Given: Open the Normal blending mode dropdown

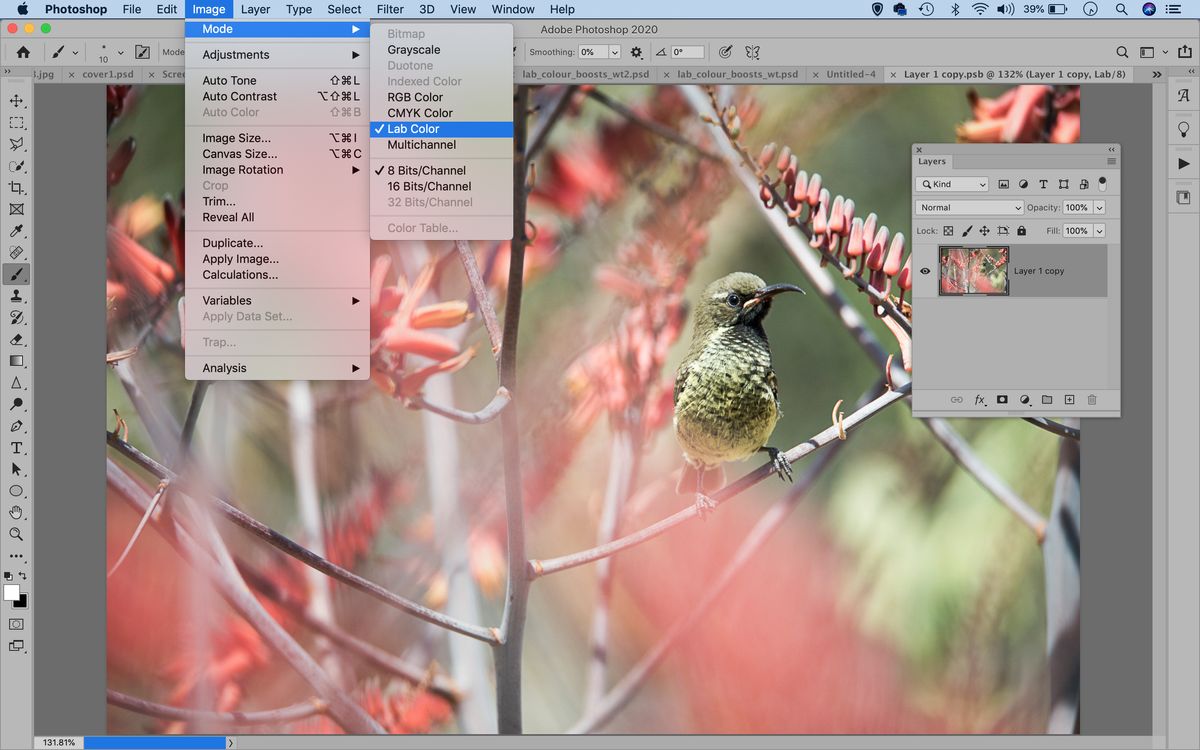Looking at the screenshot, I should [x=968, y=207].
